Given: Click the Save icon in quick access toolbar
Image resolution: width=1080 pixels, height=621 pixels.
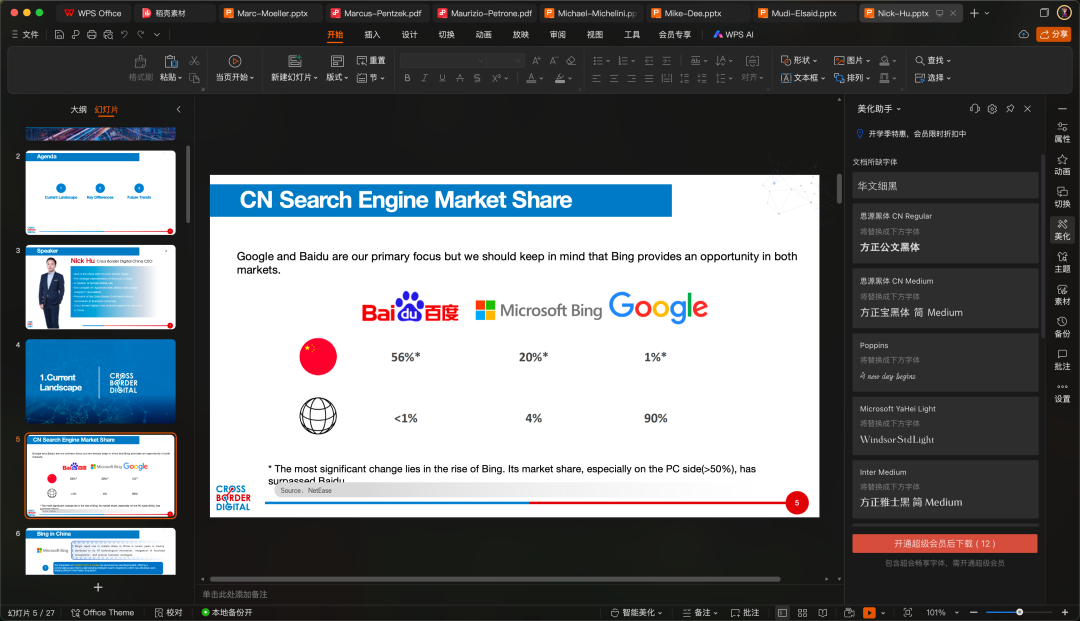Looking at the screenshot, I should tap(59, 34).
